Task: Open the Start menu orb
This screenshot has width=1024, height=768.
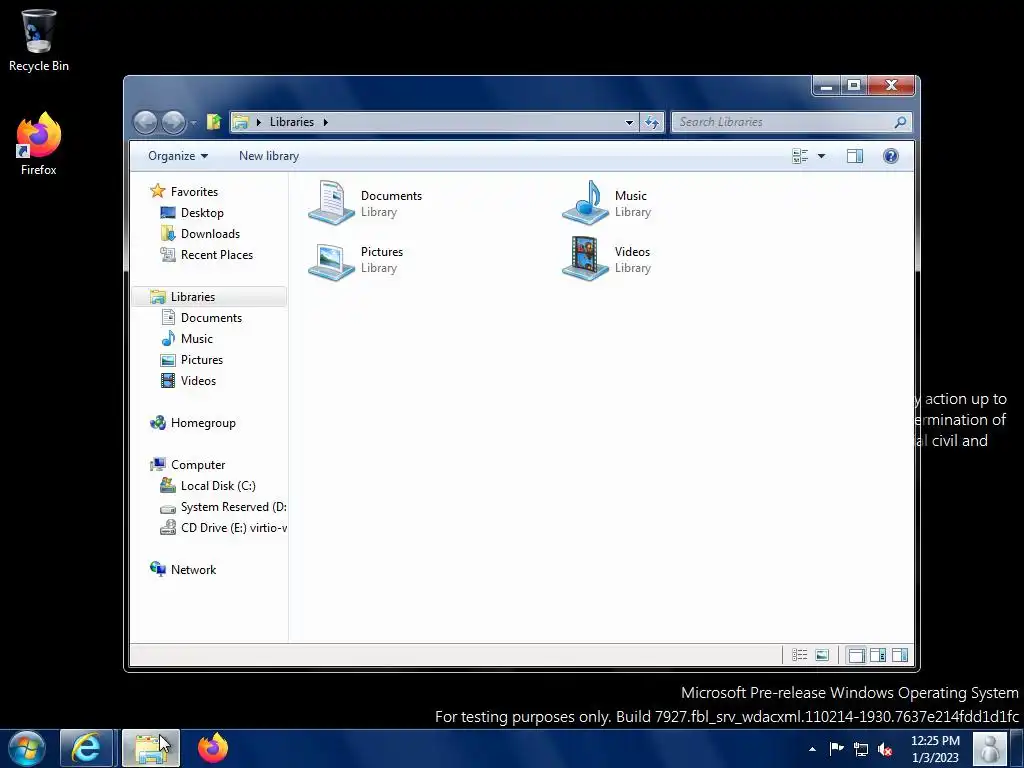Action: (27, 748)
